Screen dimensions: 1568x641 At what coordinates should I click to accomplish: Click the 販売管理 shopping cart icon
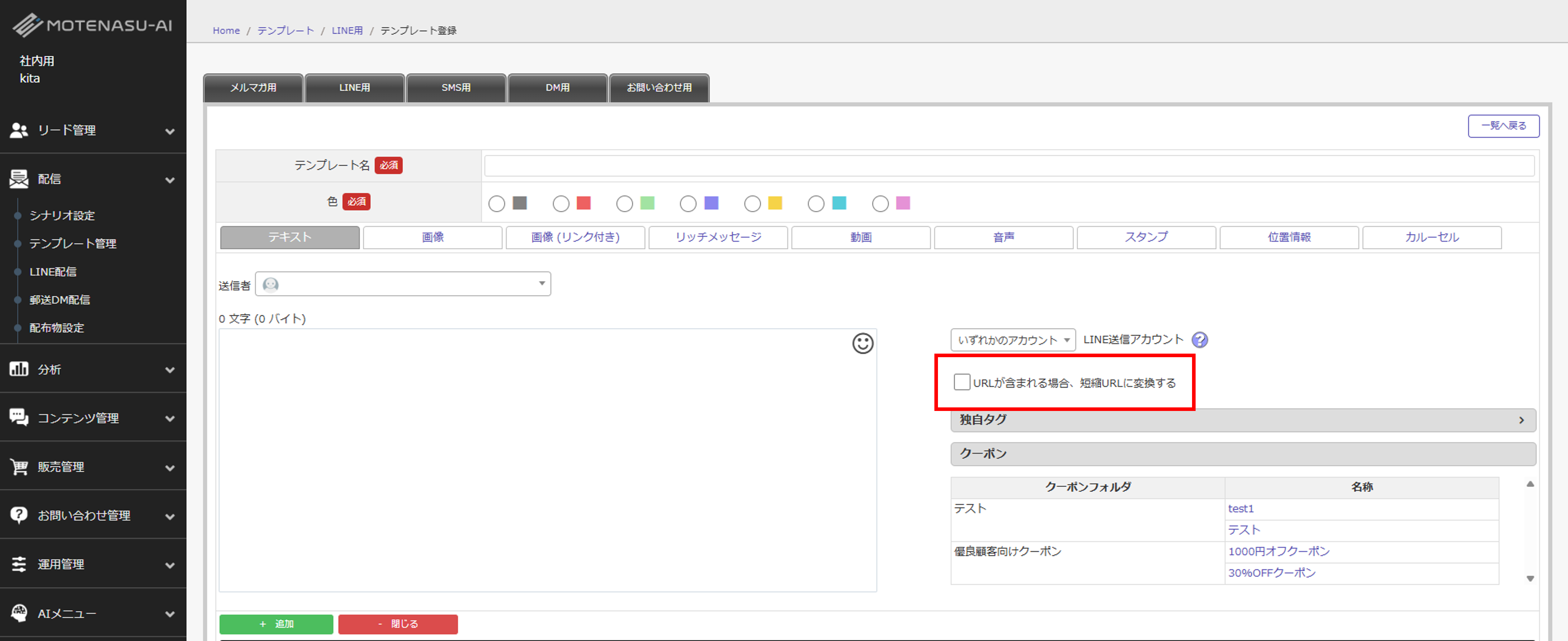point(19,467)
